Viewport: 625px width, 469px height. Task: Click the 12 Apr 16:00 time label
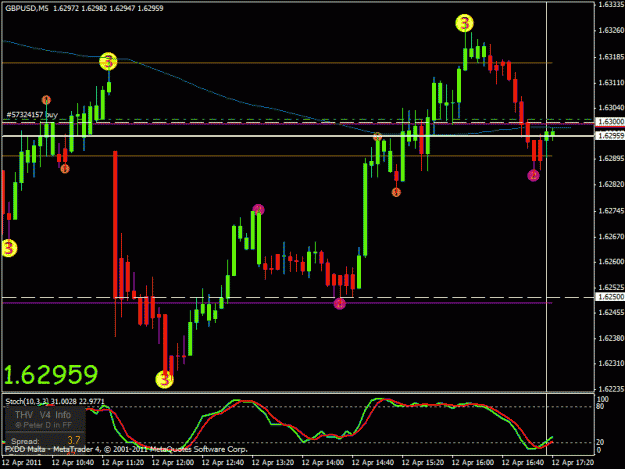(473, 463)
